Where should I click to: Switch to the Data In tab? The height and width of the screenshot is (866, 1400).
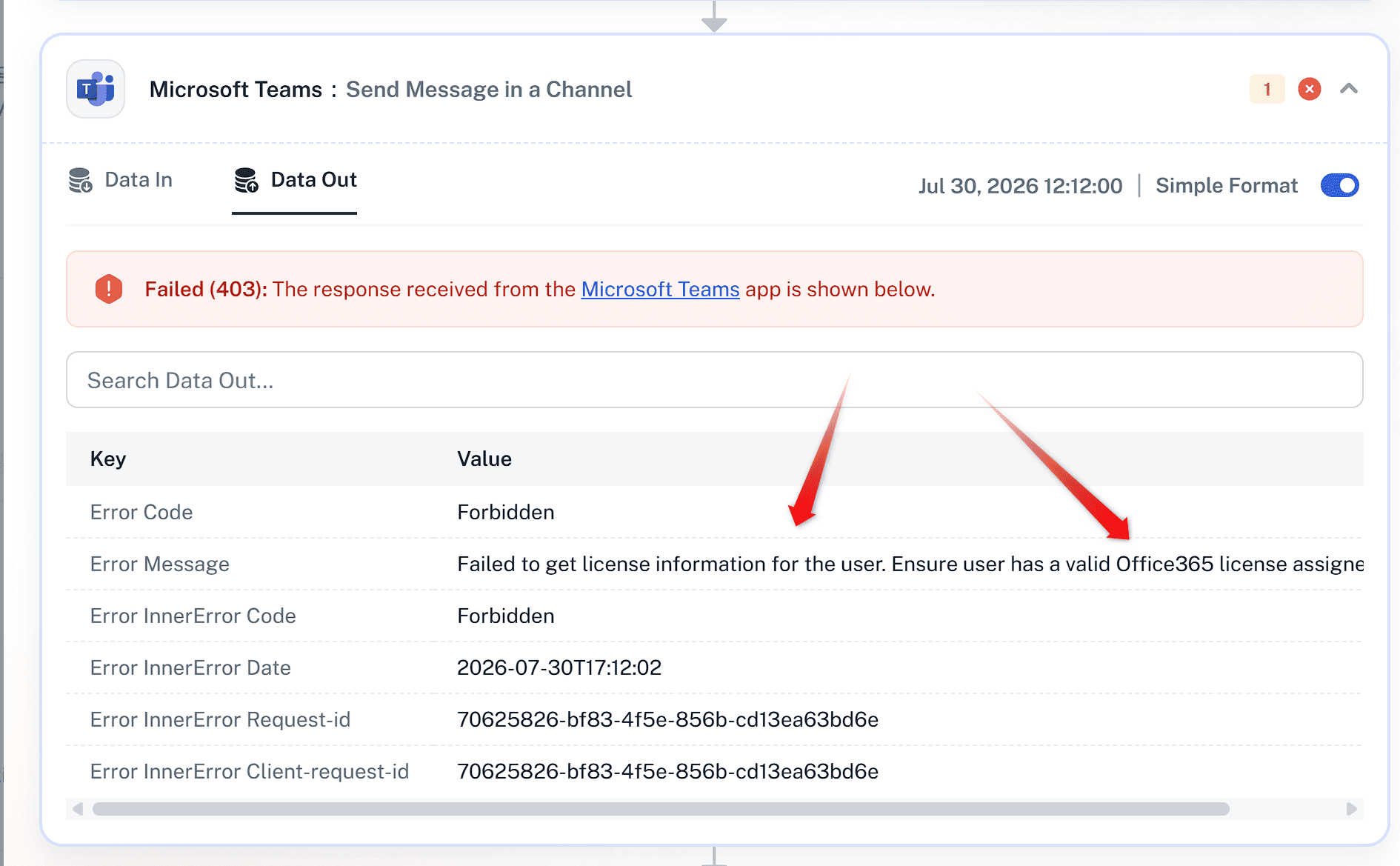pos(120,180)
